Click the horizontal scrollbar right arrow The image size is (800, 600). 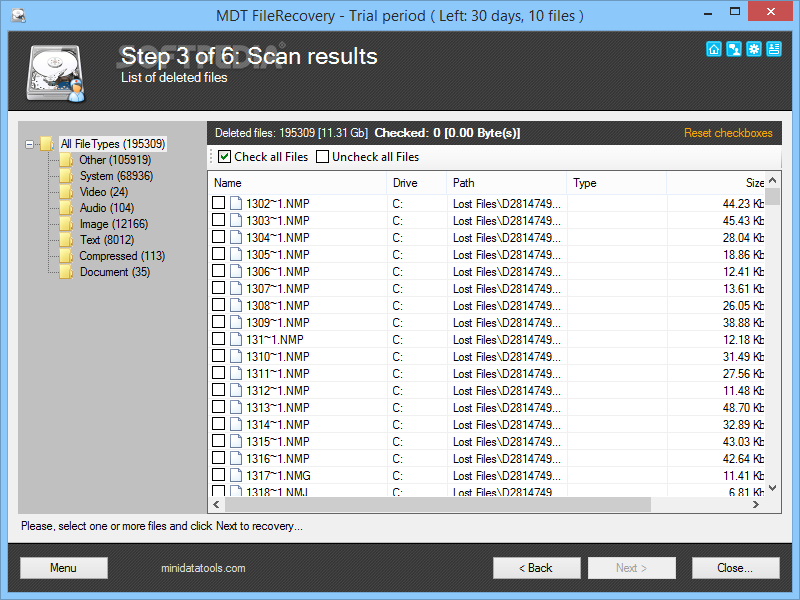pos(756,505)
